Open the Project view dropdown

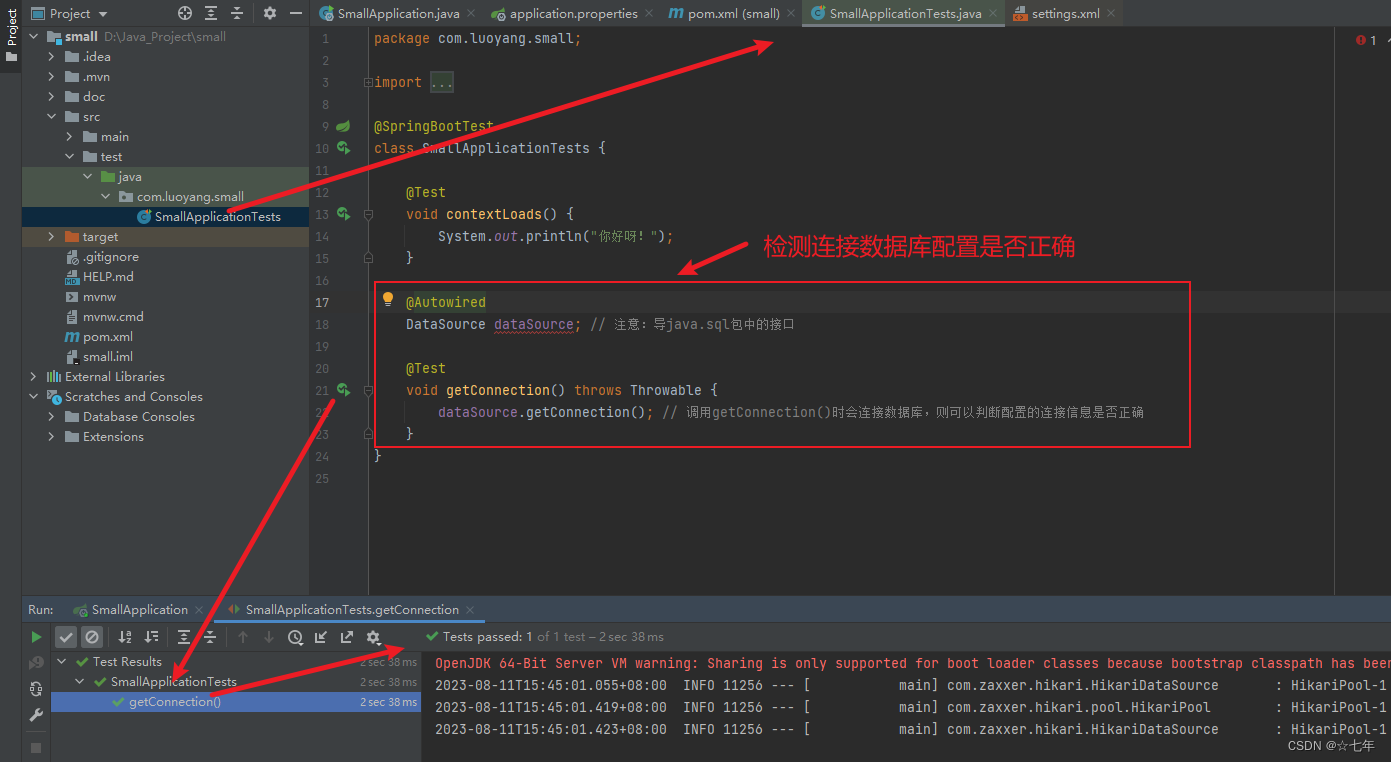(x=69, y=13)
